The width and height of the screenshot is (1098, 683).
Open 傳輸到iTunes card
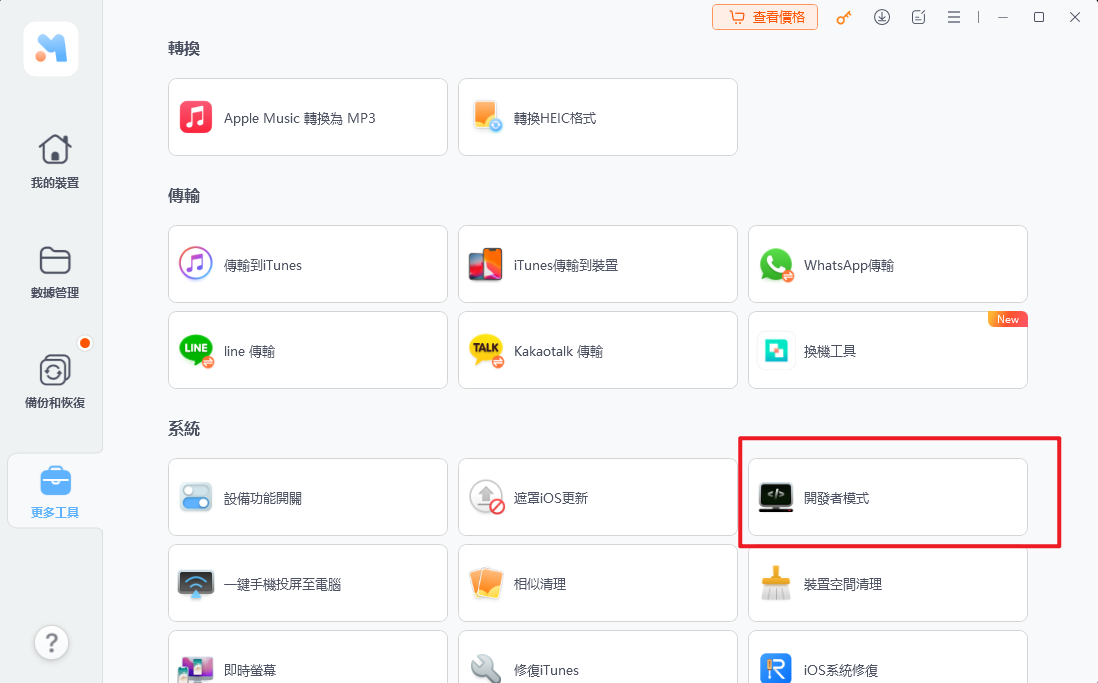click(308, 264)
